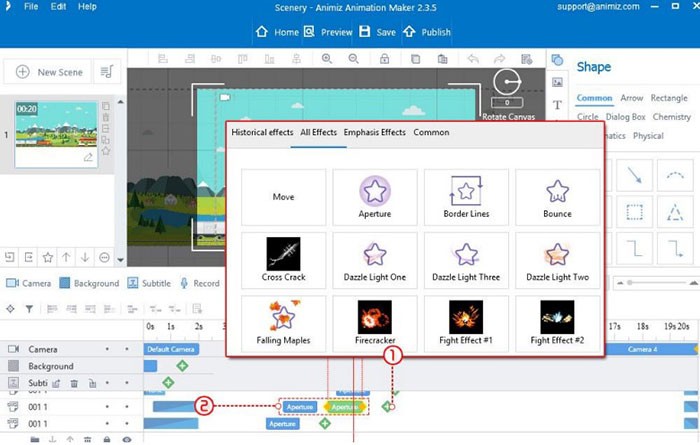
Task: Apply the Falling Maples effect
Action: pyautogui.click(x=284, y=323)
